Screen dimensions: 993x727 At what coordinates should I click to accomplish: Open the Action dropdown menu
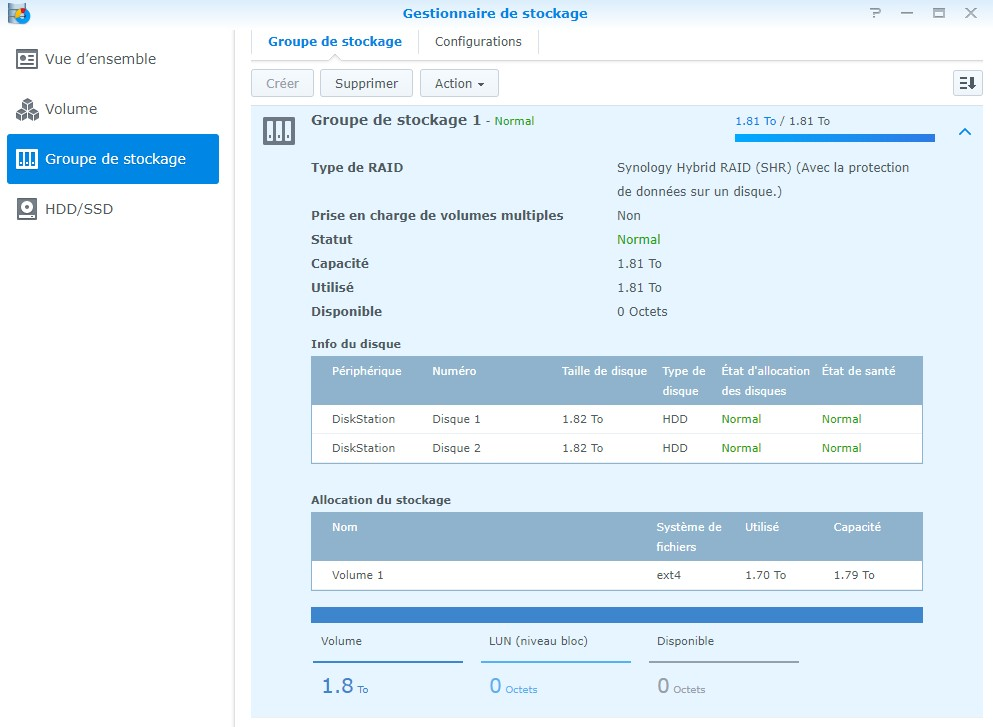coord(459,83)
